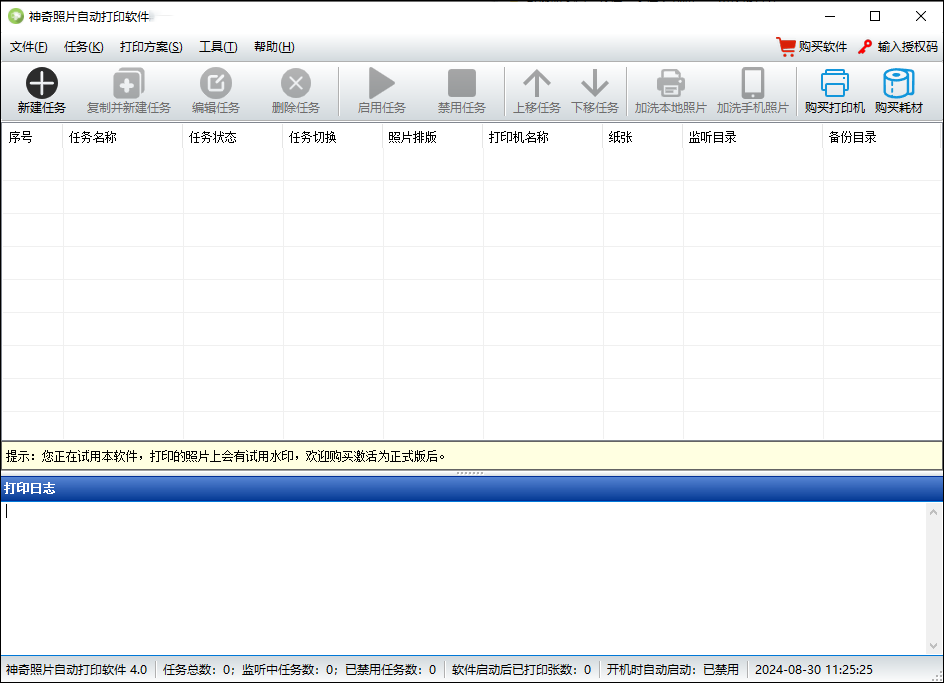Click the 备份目录 column header
The height and width of the screenshot is (683, 944).
[x=881, y=137]
